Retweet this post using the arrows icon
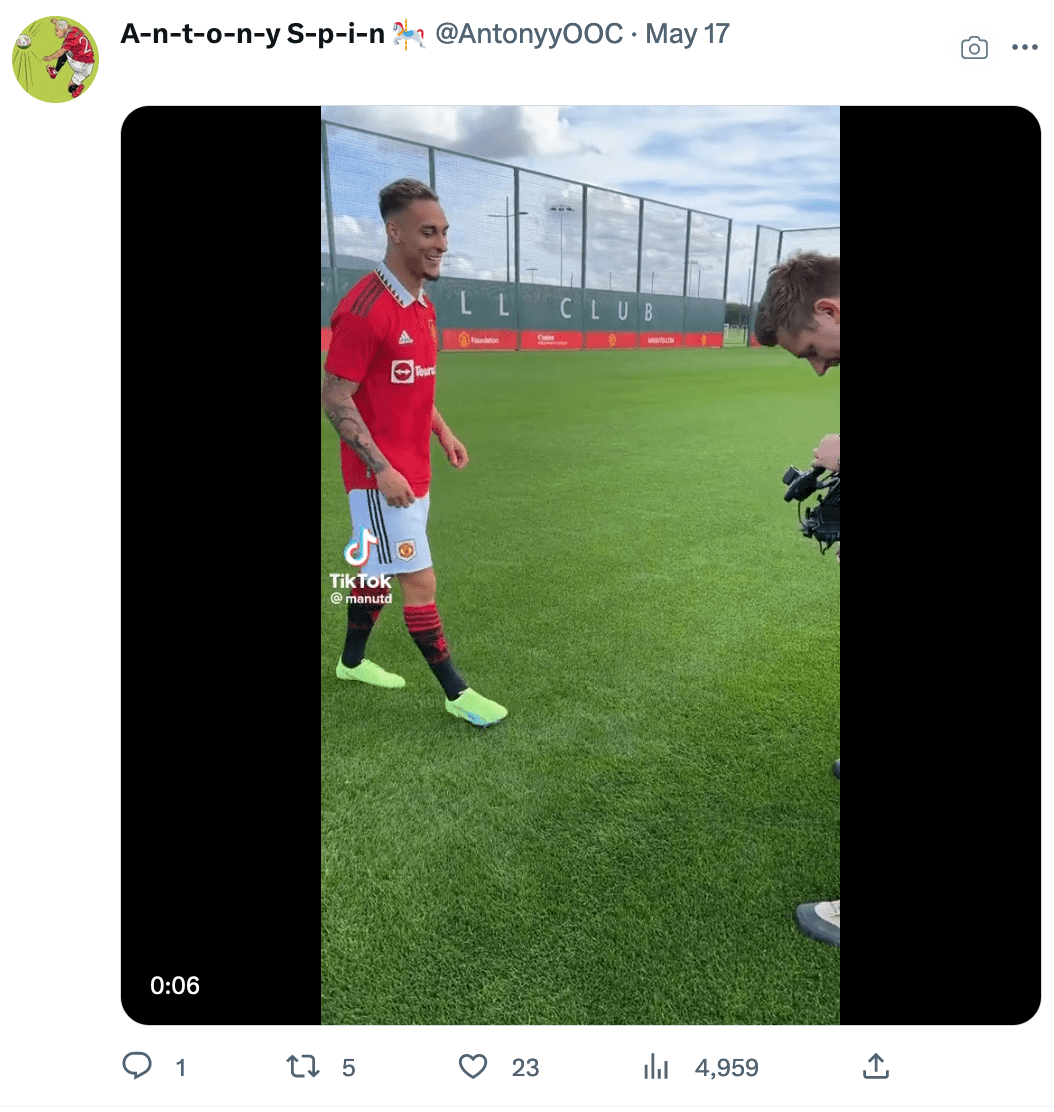 click(x=302, y=1067)
